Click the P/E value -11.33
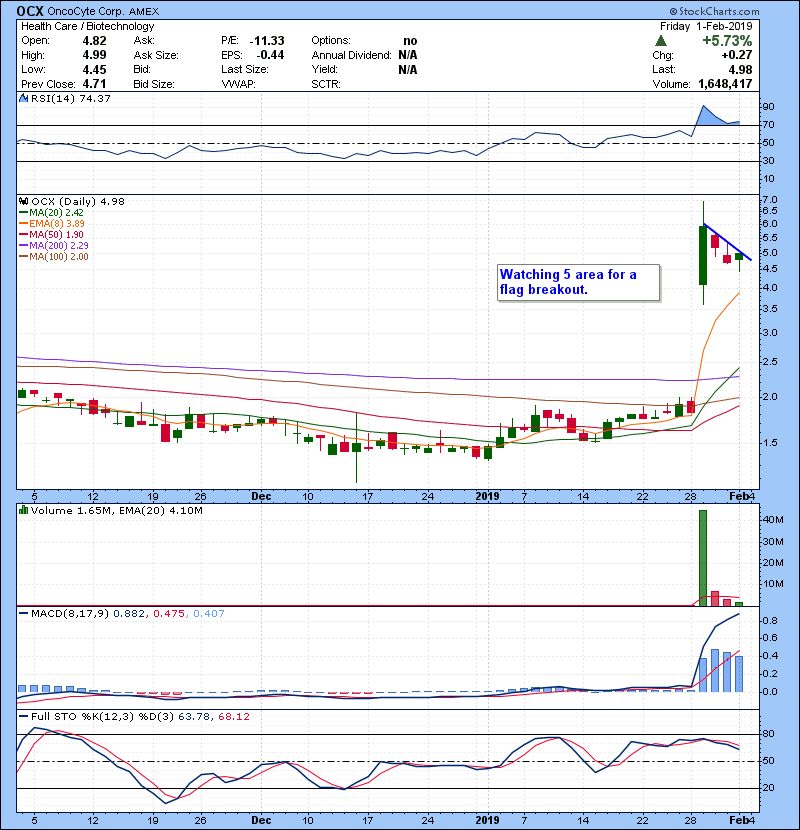Screen dimensions: 800x830 pos(267,41)
